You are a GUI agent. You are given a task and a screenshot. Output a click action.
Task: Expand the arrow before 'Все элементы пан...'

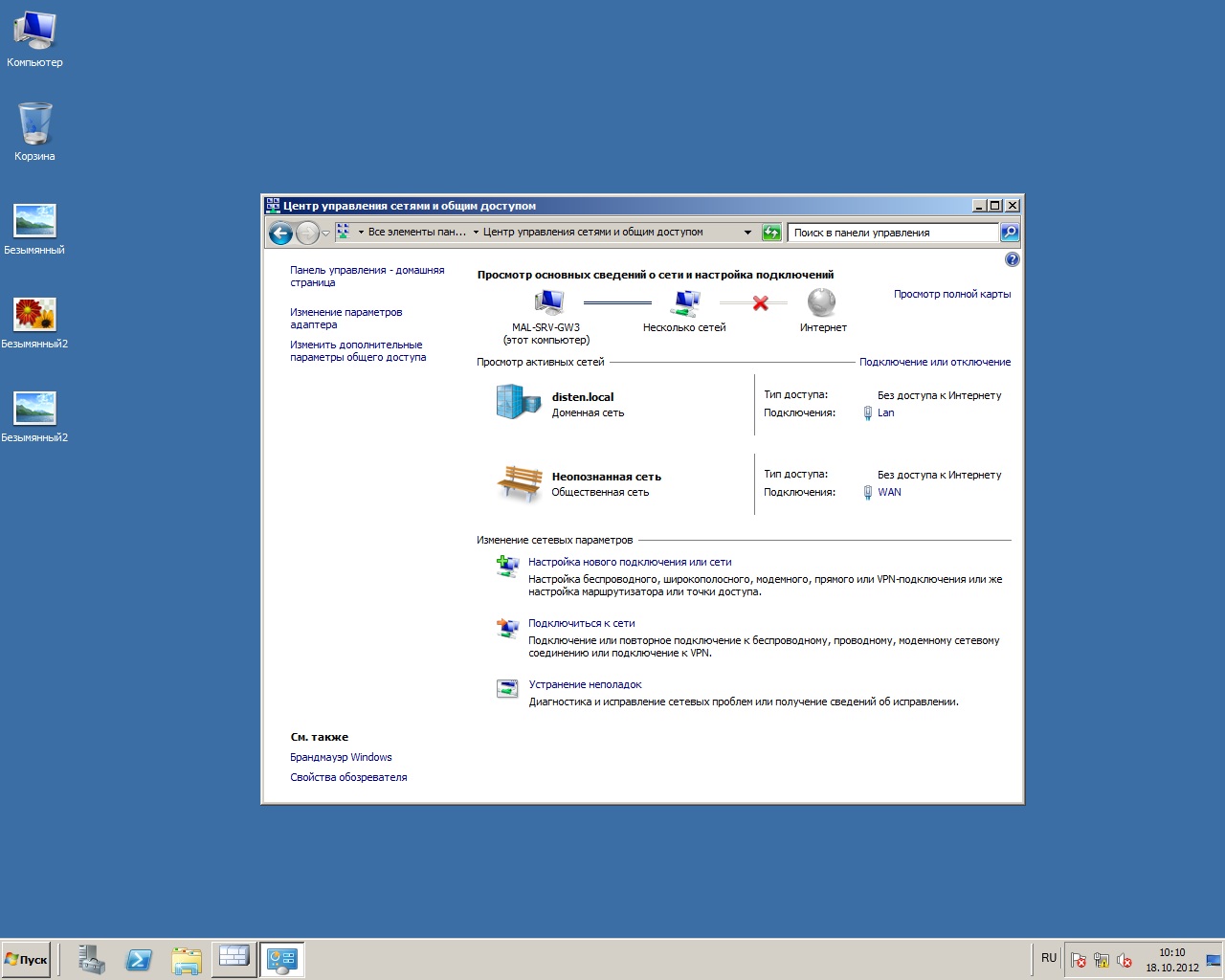[361, 232]
